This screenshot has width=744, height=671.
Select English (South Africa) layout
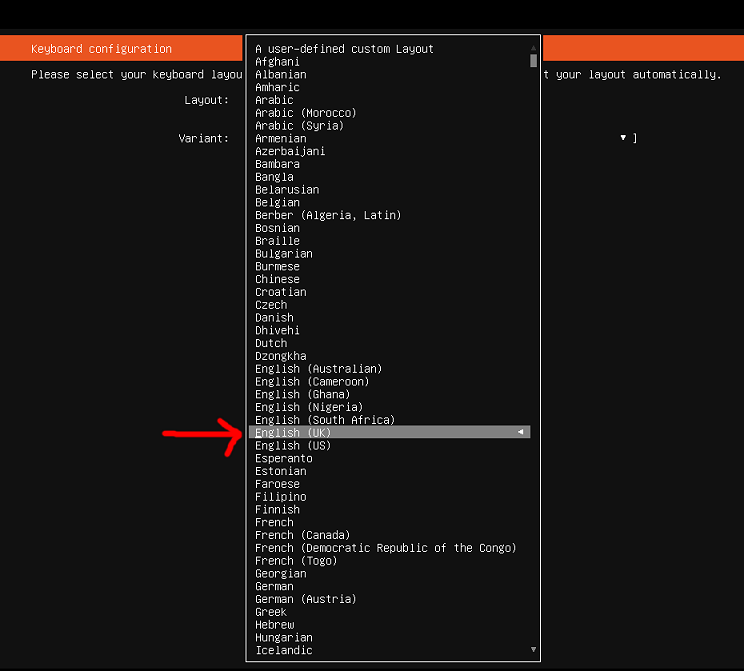[324, 420]
